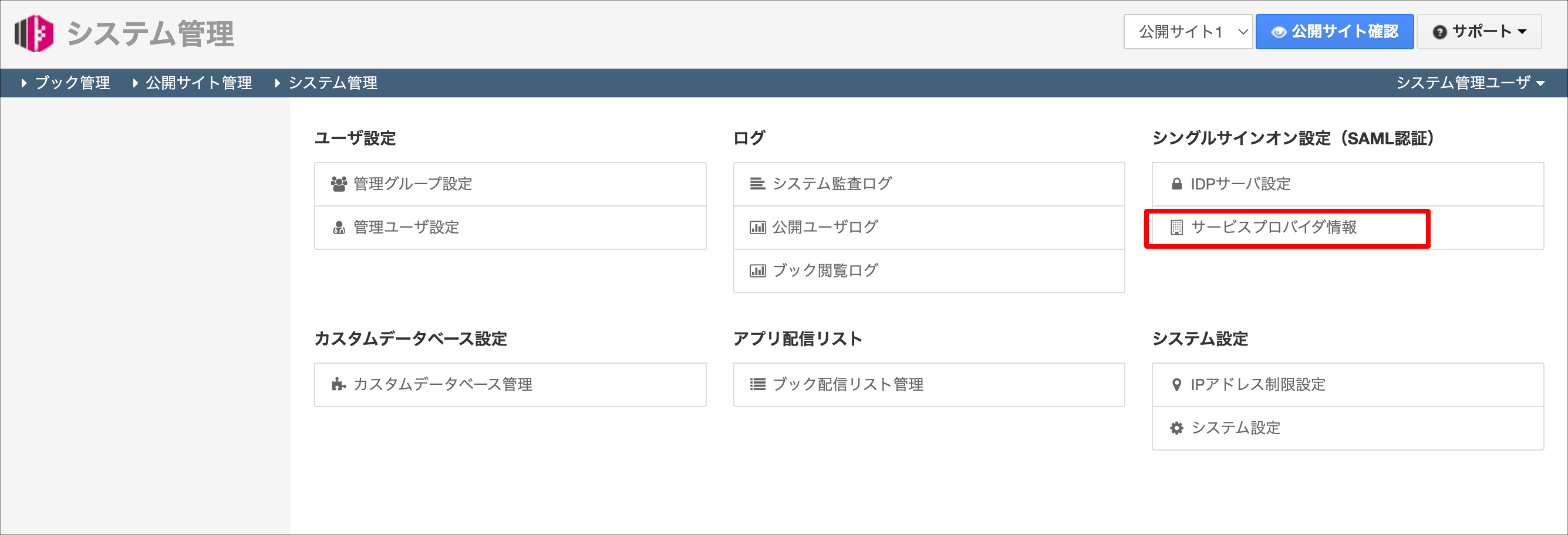The width and height of the screenshot is (1568, 535).
Task: Click the 公開サイト確認 blue button
Action: pos(1334,32)
